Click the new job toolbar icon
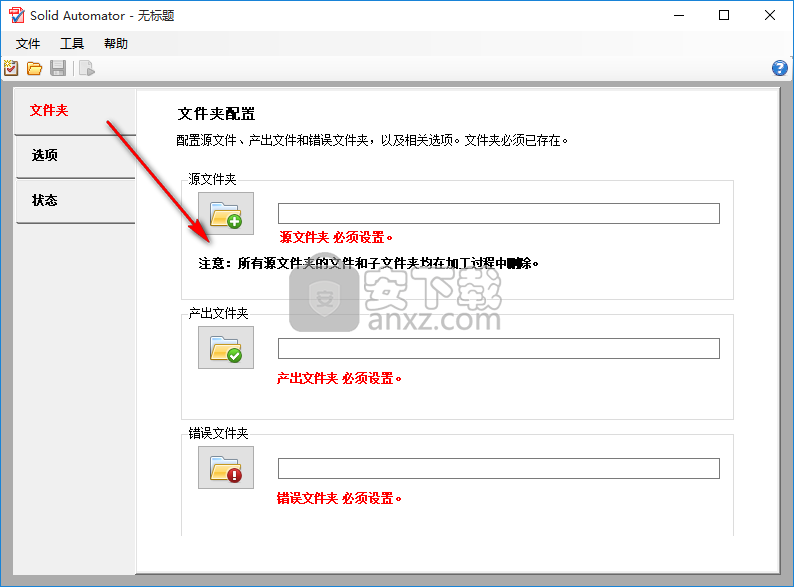The width and height of the screenshot is (794, 587). [11, 68]
